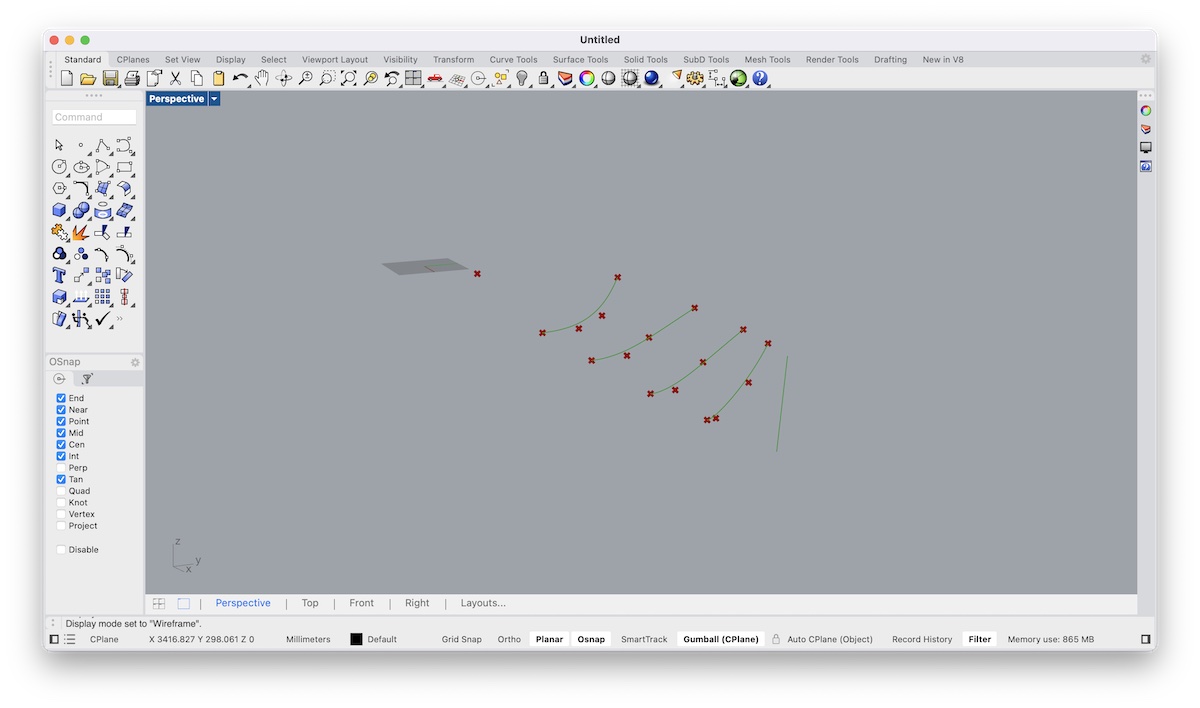Switch to the Top viewport tab

[x=310, y=603]
